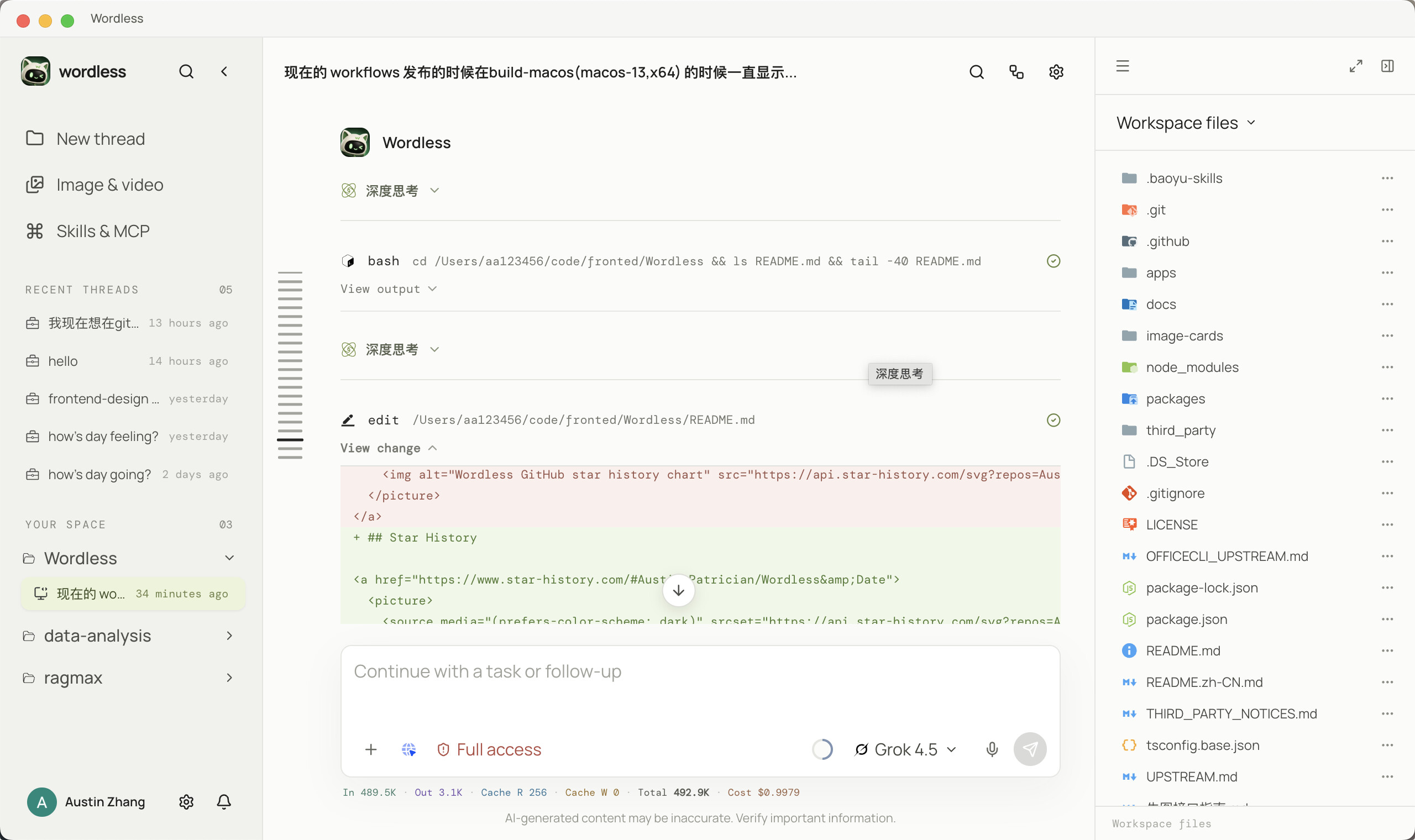This screenshot has height=840, width=1415.
Task: Open the frontend-design thread
Action: (127, 399)
